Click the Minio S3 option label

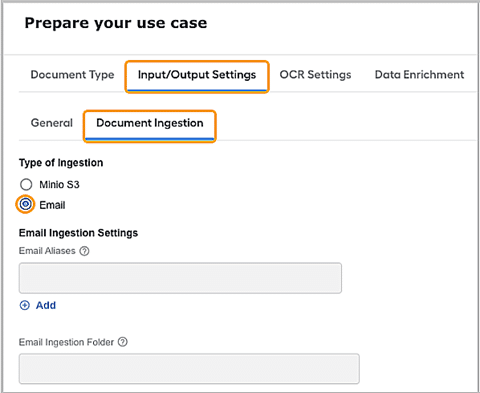click(59, 184)
